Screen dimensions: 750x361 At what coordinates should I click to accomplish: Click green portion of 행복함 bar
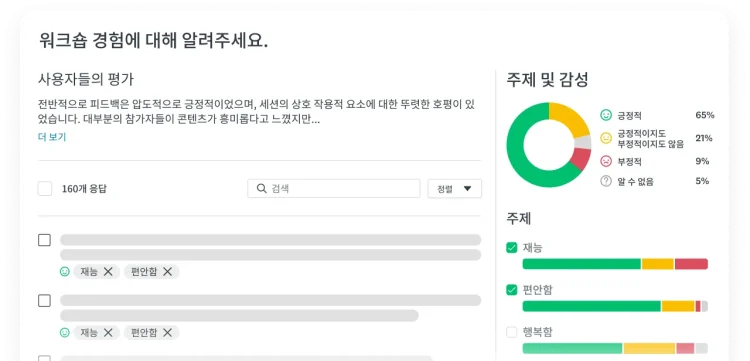pyautogui.click(x=573, y=348)
